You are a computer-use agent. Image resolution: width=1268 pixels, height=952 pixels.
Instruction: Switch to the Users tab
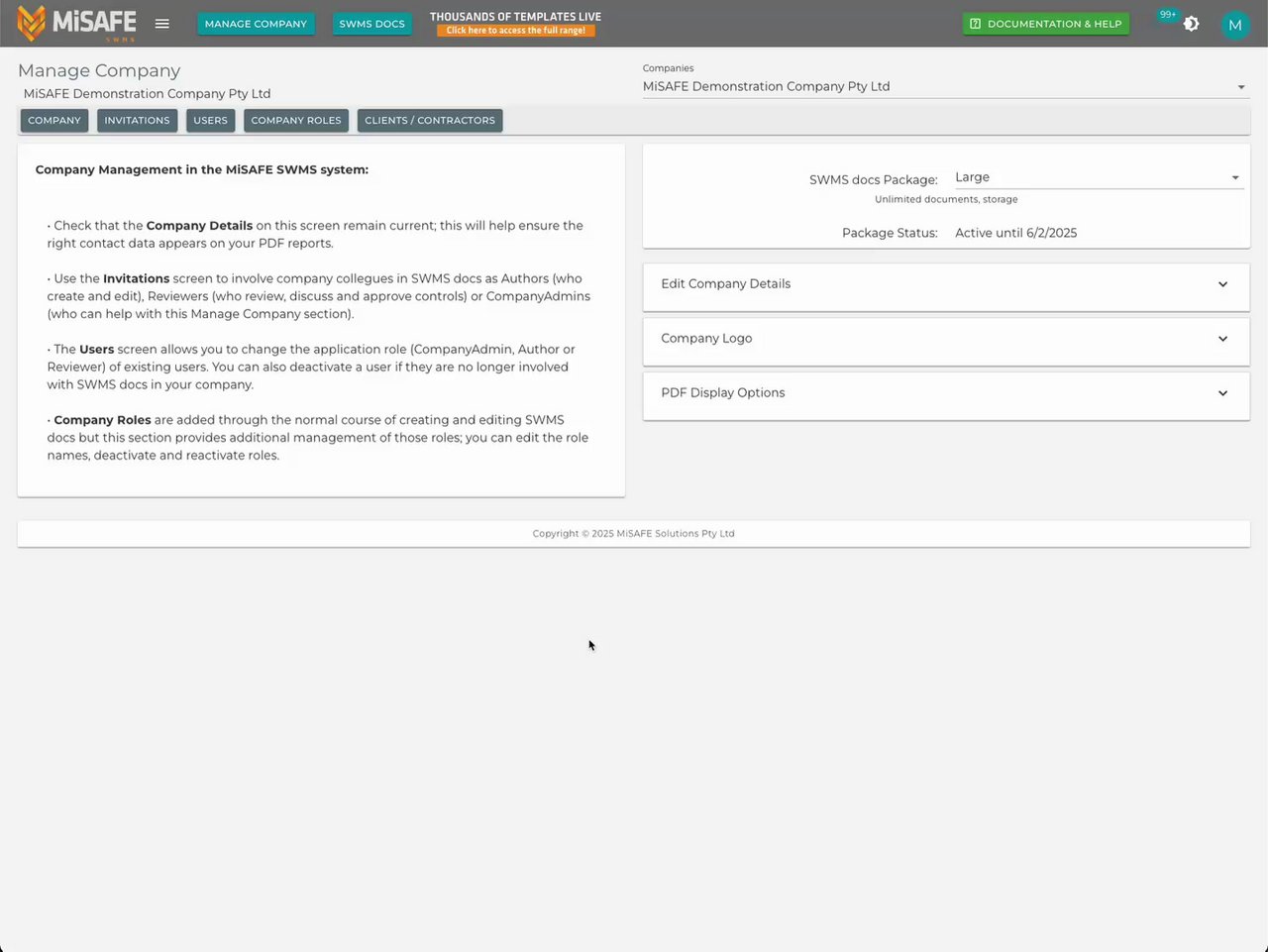[210, 121]
